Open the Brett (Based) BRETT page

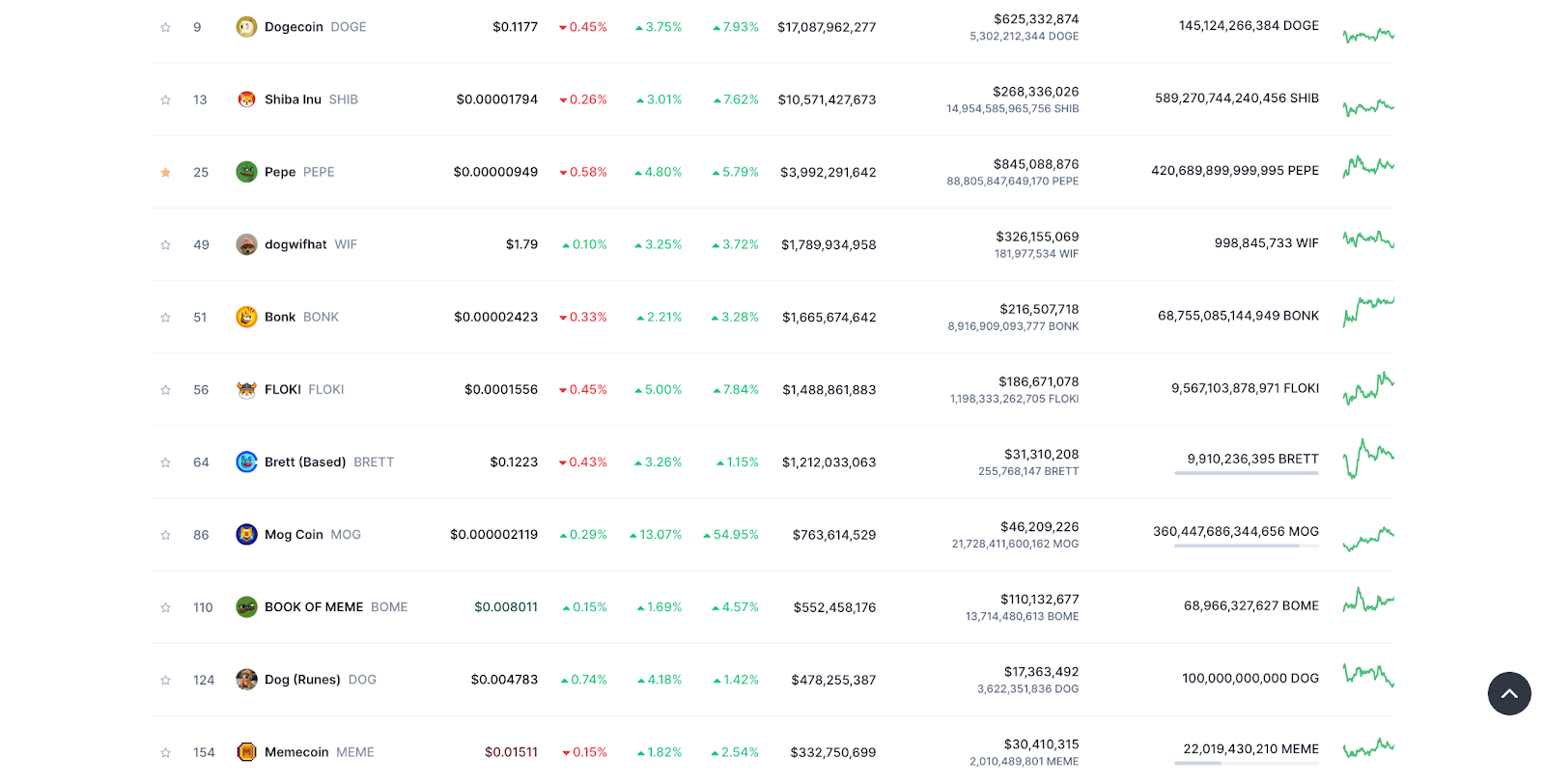click(x=329, y=462)
